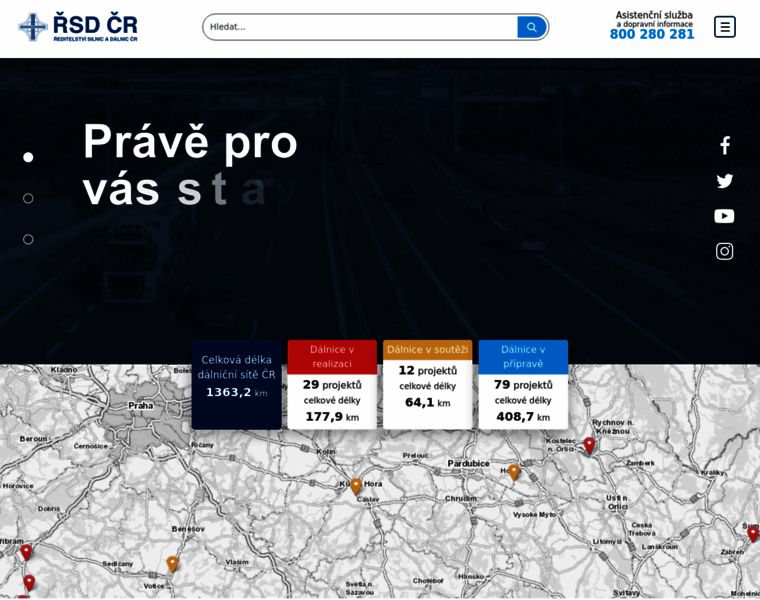
Task: Call assistance number 800 280 281
Action: point(652,34)
